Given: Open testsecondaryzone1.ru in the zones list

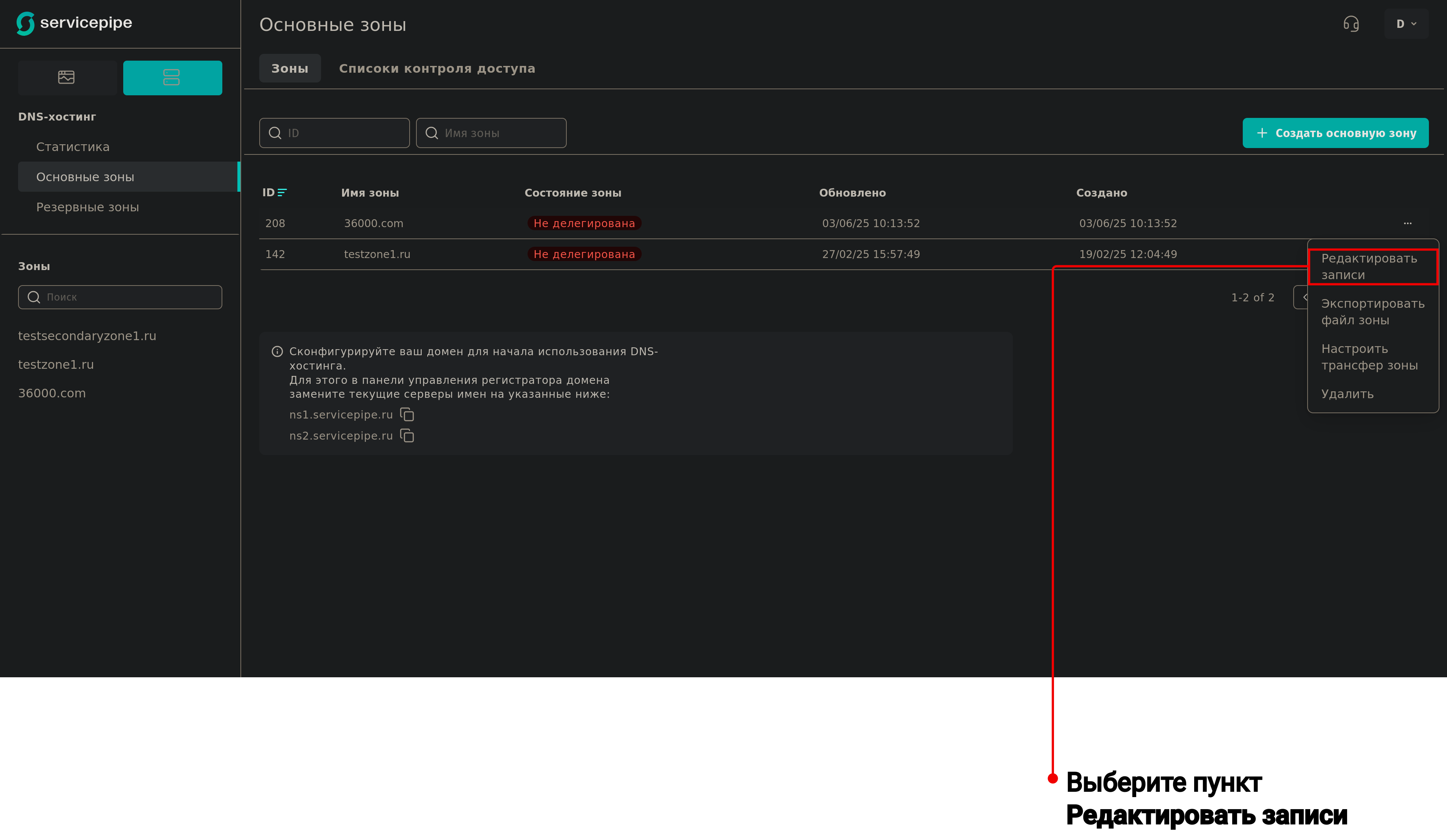Looking at the screenshot, I should tap(87, 336).
